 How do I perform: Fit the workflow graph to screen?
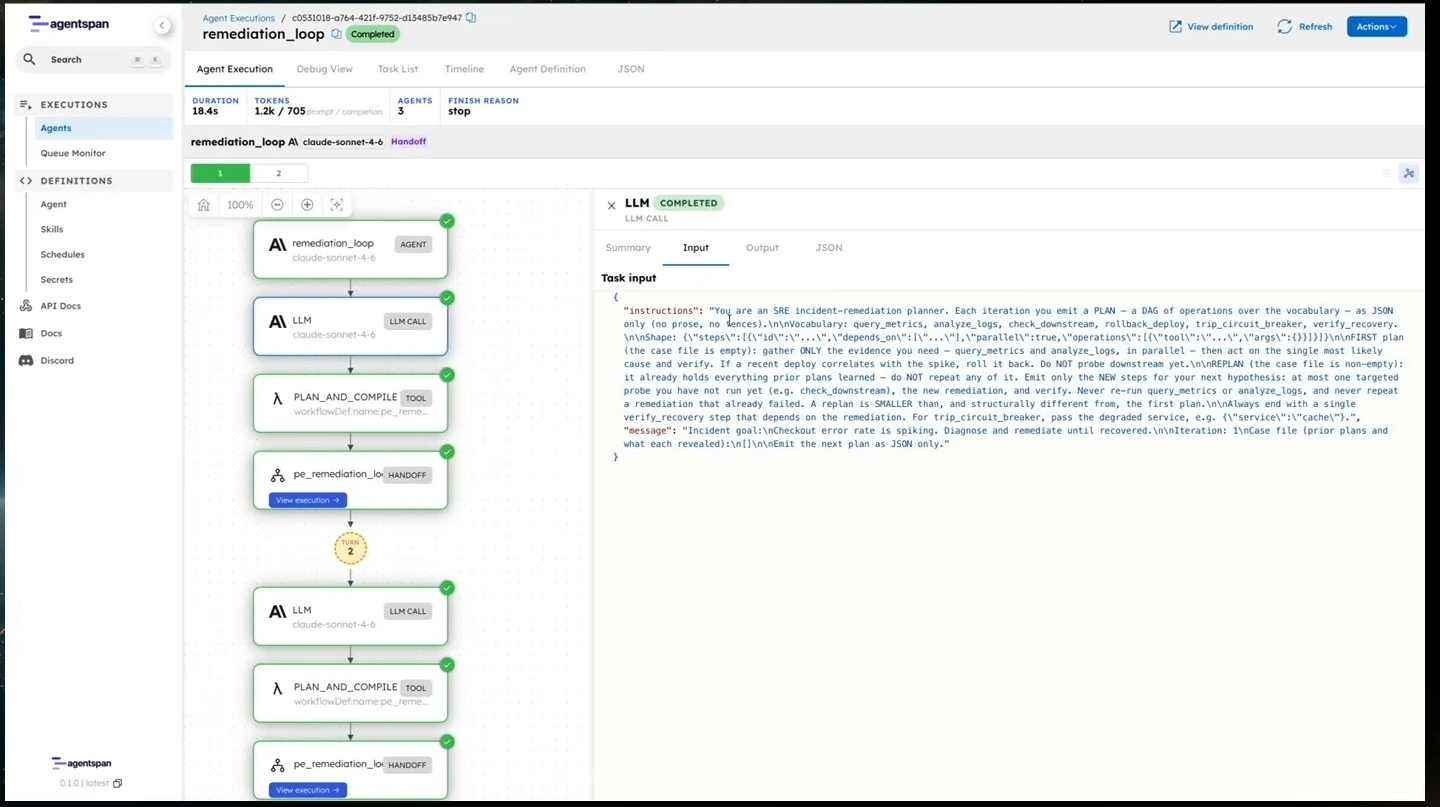(x=337, y=204)
